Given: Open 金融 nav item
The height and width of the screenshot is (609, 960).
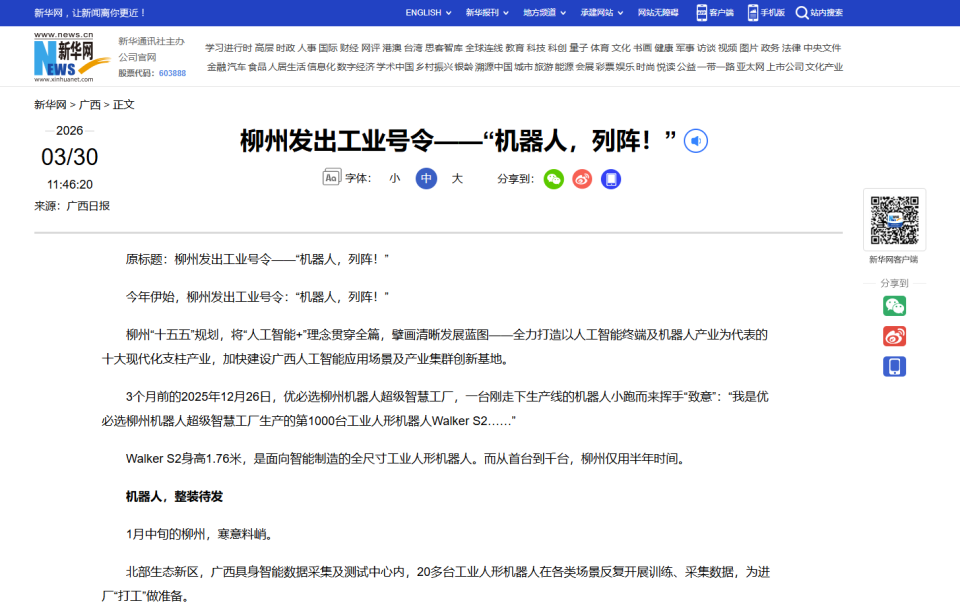Looking at the screenshot, I should [216, 67].
